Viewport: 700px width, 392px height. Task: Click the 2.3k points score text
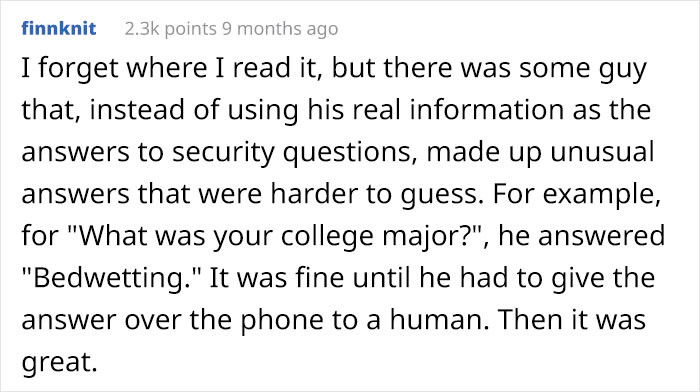pos(170,29)
